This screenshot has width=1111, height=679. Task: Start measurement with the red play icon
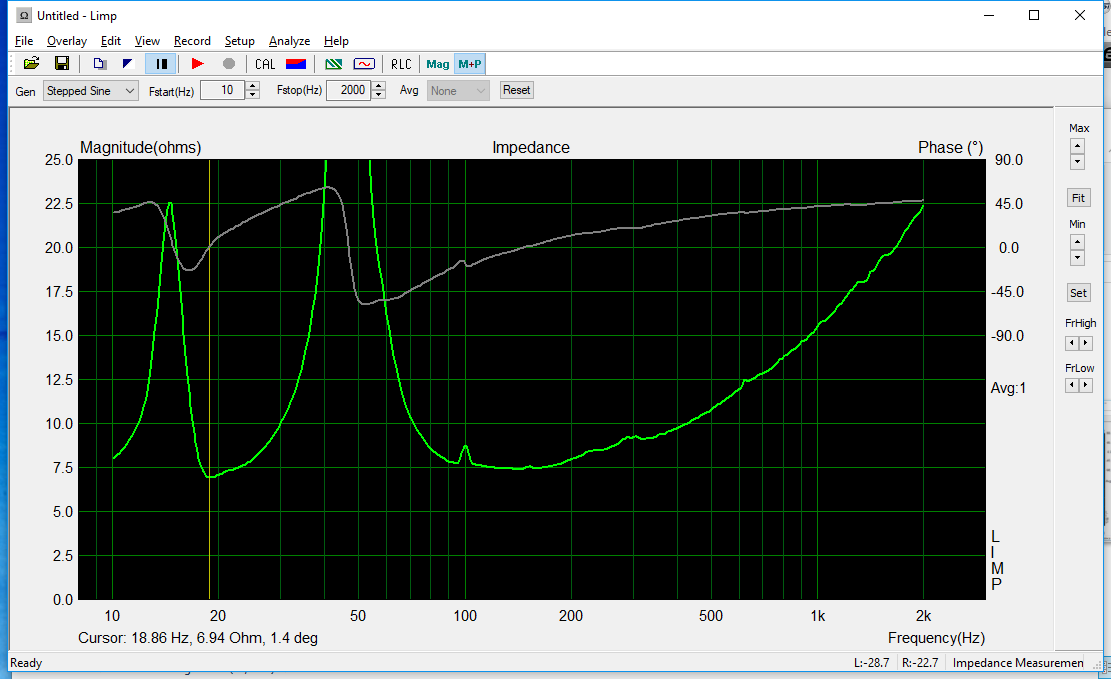pos(197,64)
